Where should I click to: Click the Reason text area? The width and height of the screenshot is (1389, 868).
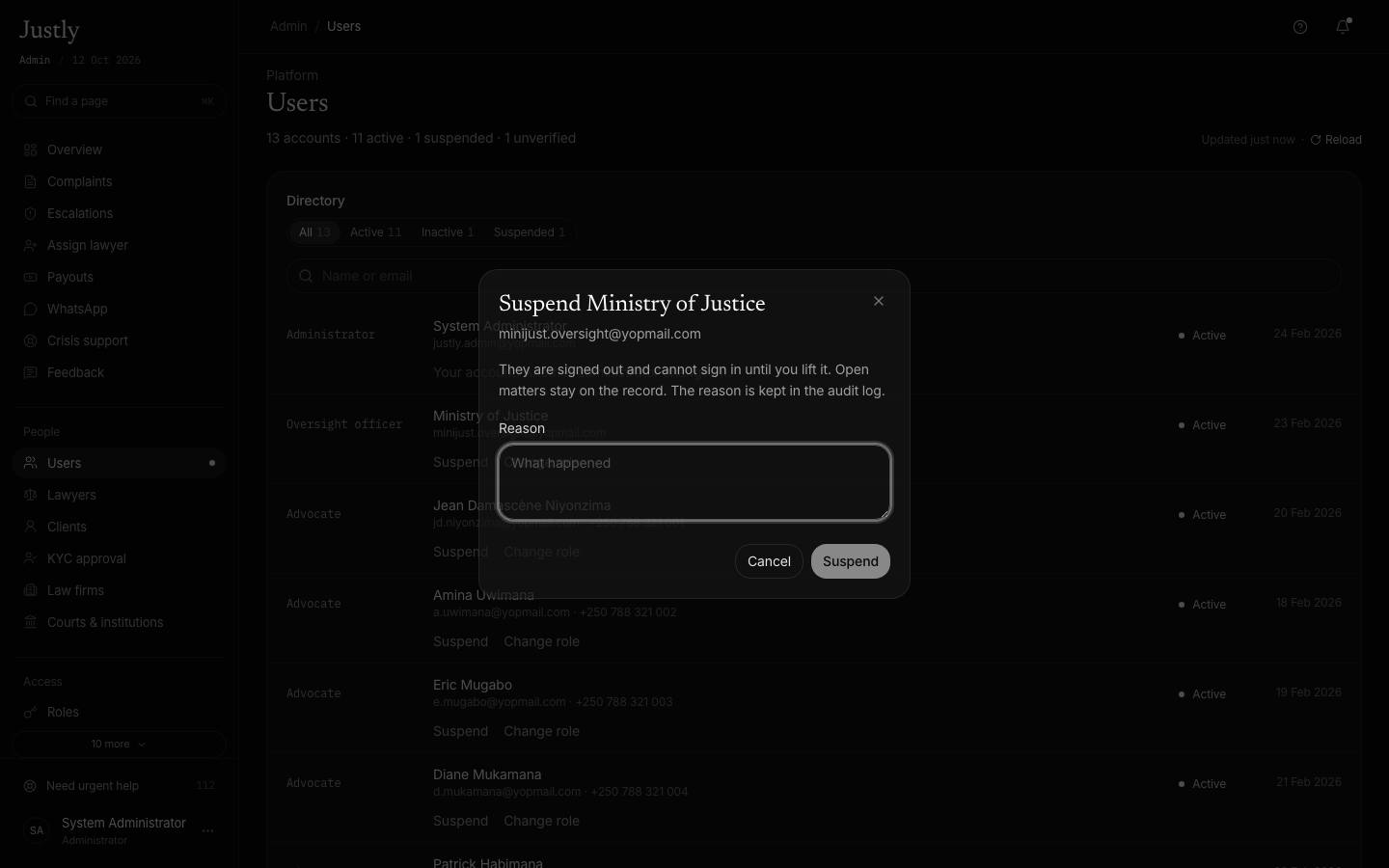(x=694, y=482)
